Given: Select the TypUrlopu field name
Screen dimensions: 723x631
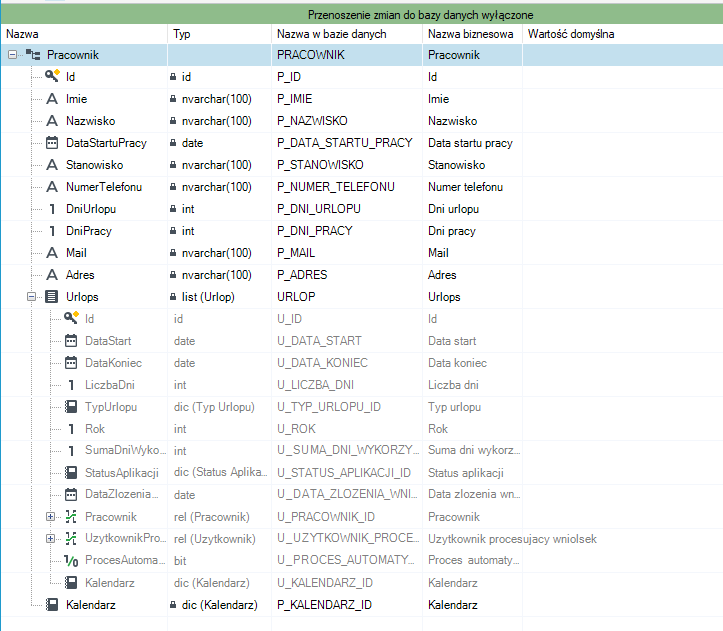Looking at the screenshot, I should 111,407.
